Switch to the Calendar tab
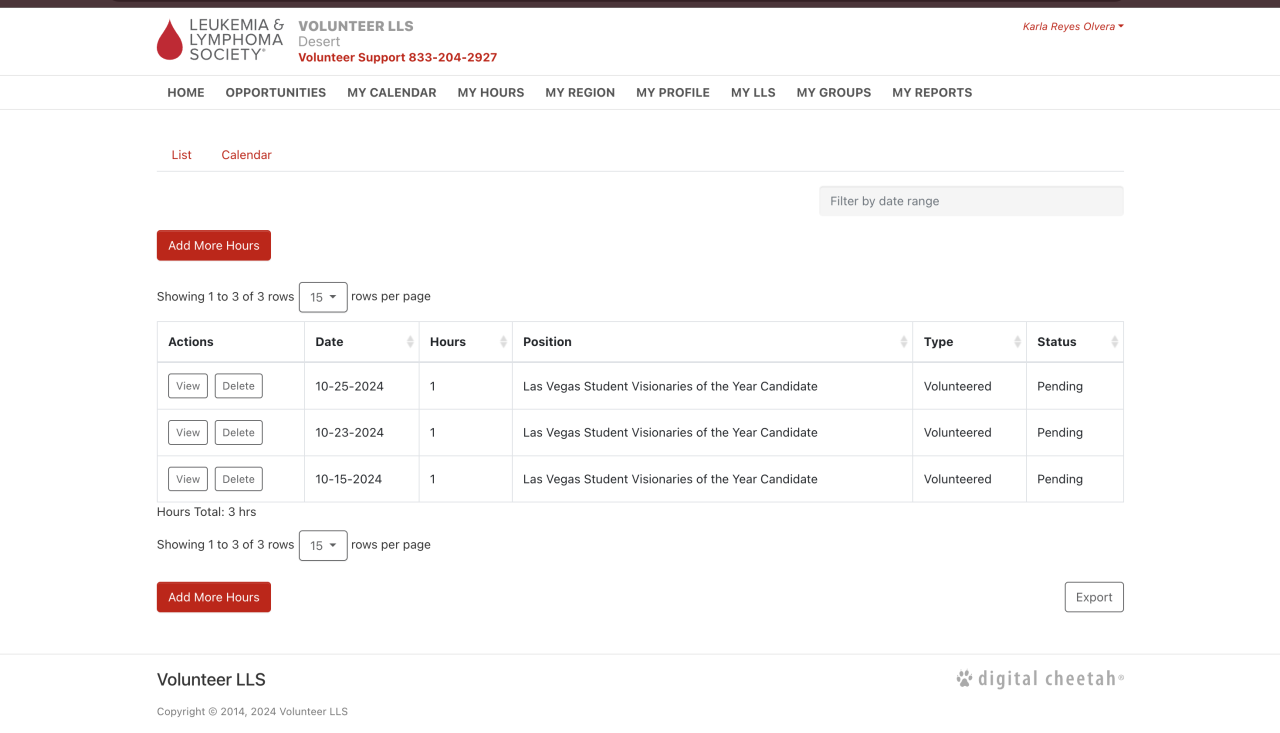 246,155
